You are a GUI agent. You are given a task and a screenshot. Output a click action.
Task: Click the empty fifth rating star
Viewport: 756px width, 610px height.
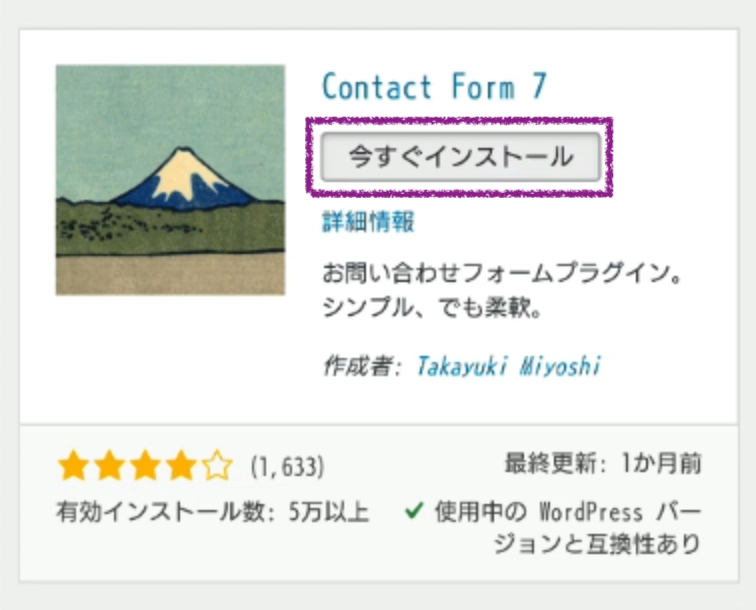(x=217, y=466)
